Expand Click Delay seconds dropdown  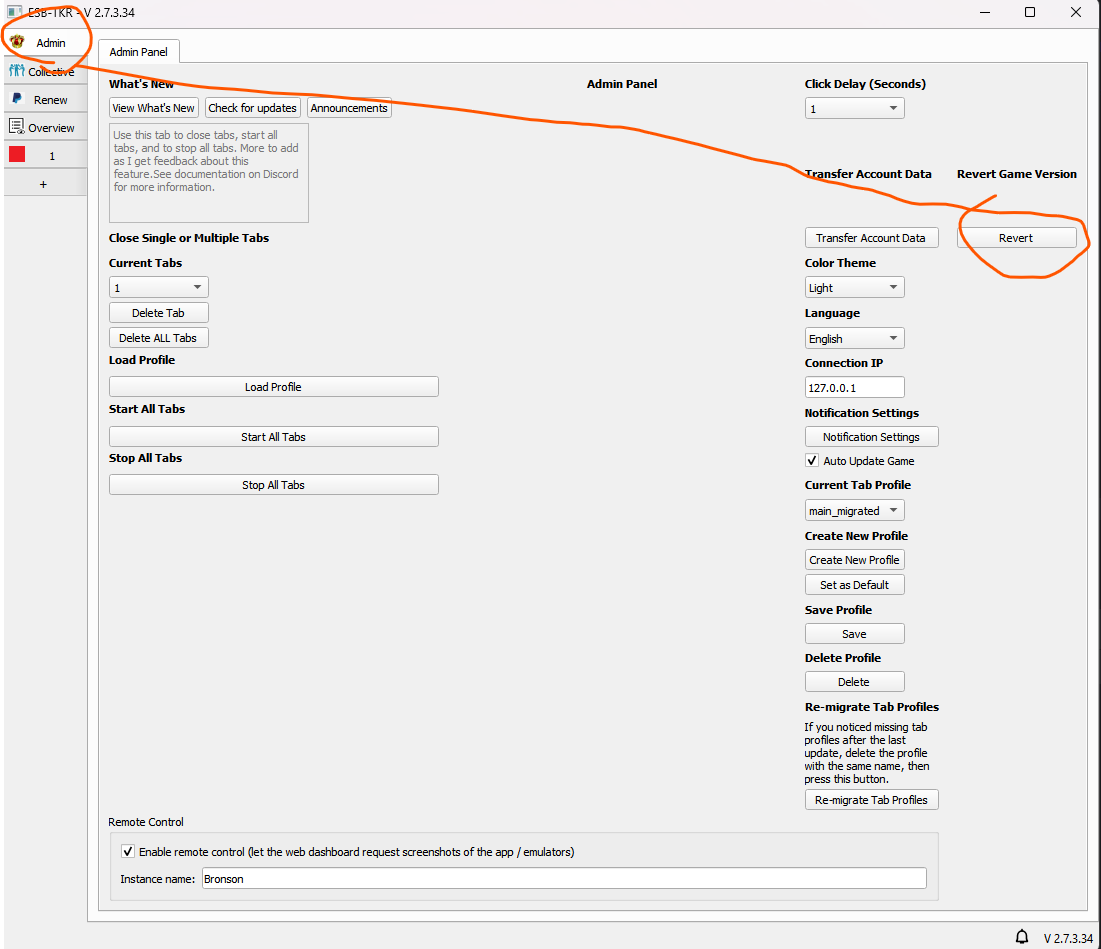(x=854, y=109)
